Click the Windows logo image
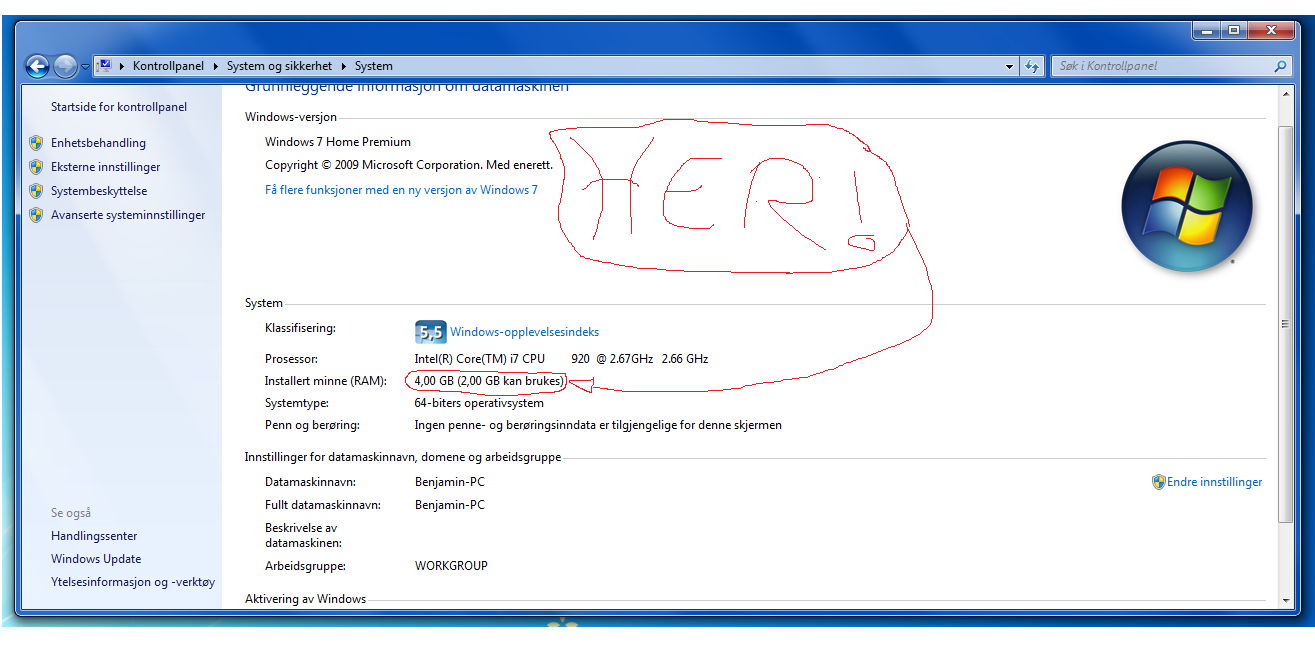1315x648 pixels. [x=1187, y=207]
